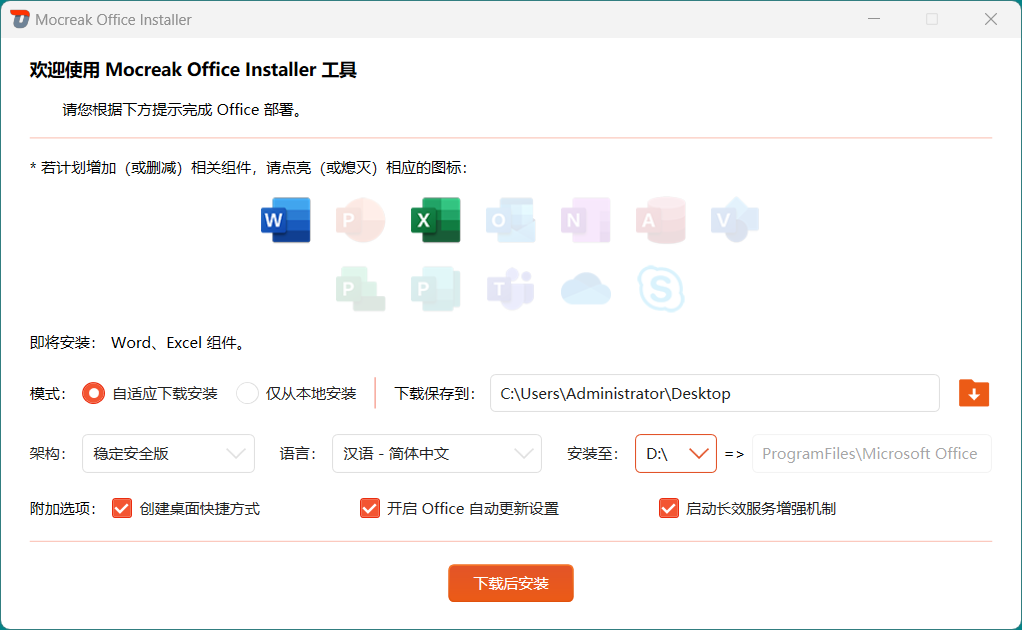
Task: Uncheck 创建桌面快捷方式 checkbox
Action: coord(122,508)
